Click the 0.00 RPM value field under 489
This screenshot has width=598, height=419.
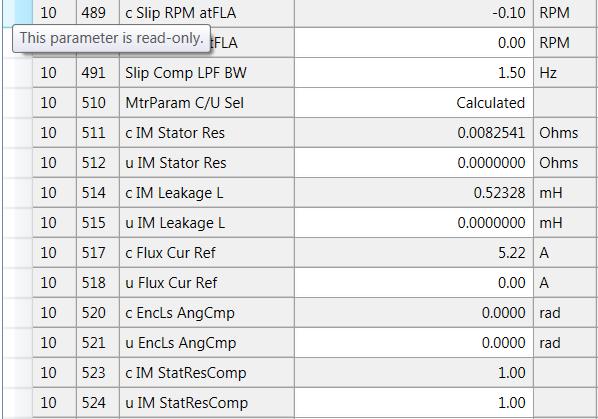pyautogui.click(x=414, y=43)
